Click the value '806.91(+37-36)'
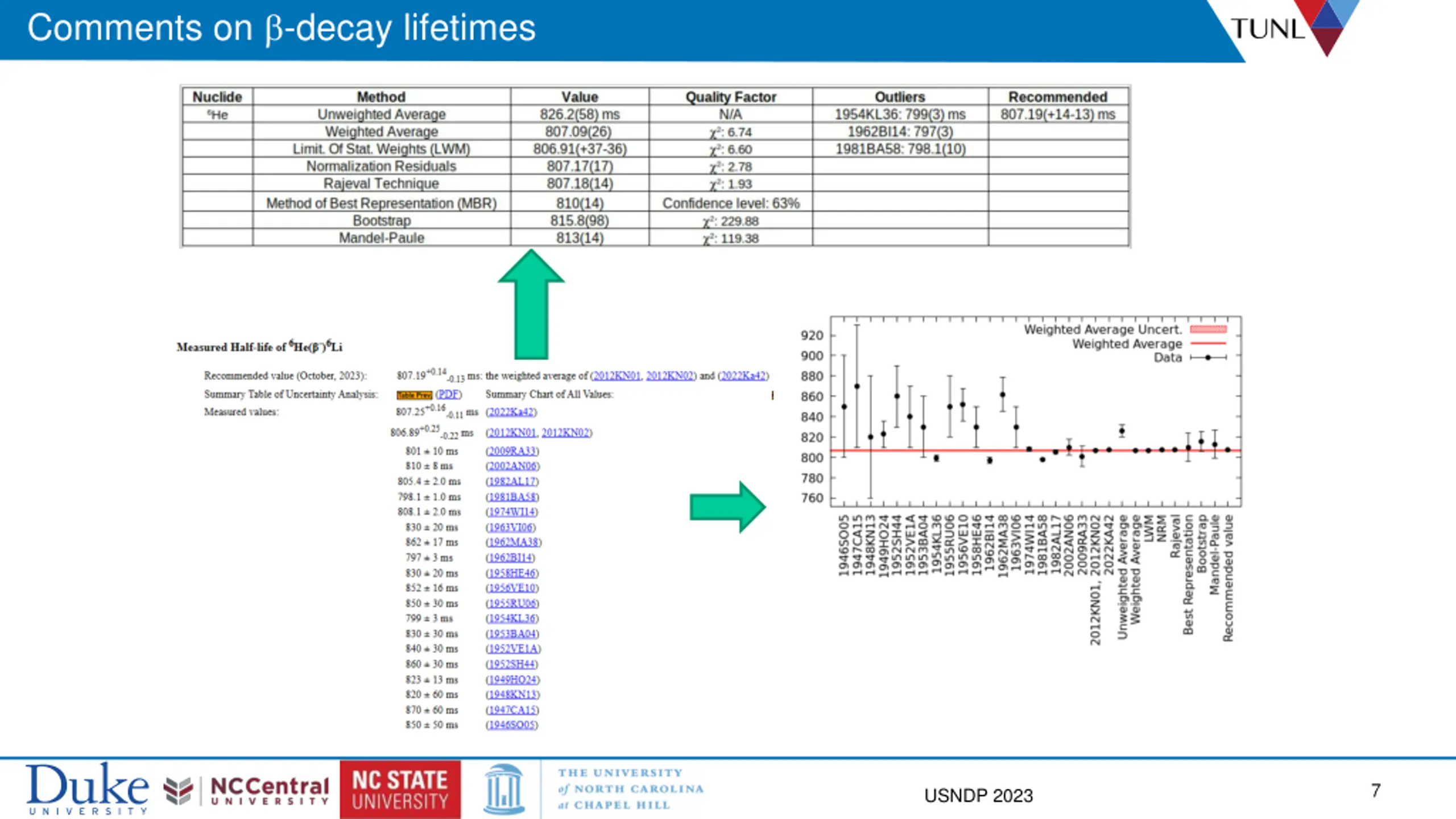Image resolution: width=1456 pixels, height=819 pixels. [x=580, y=149]
